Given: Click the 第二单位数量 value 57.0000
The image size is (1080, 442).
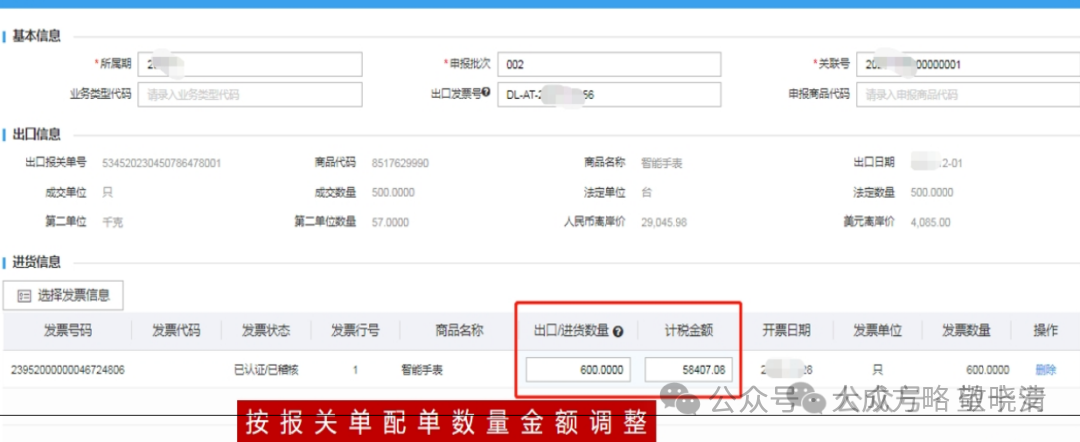Looking at the screenshot, I should point(390,222).
